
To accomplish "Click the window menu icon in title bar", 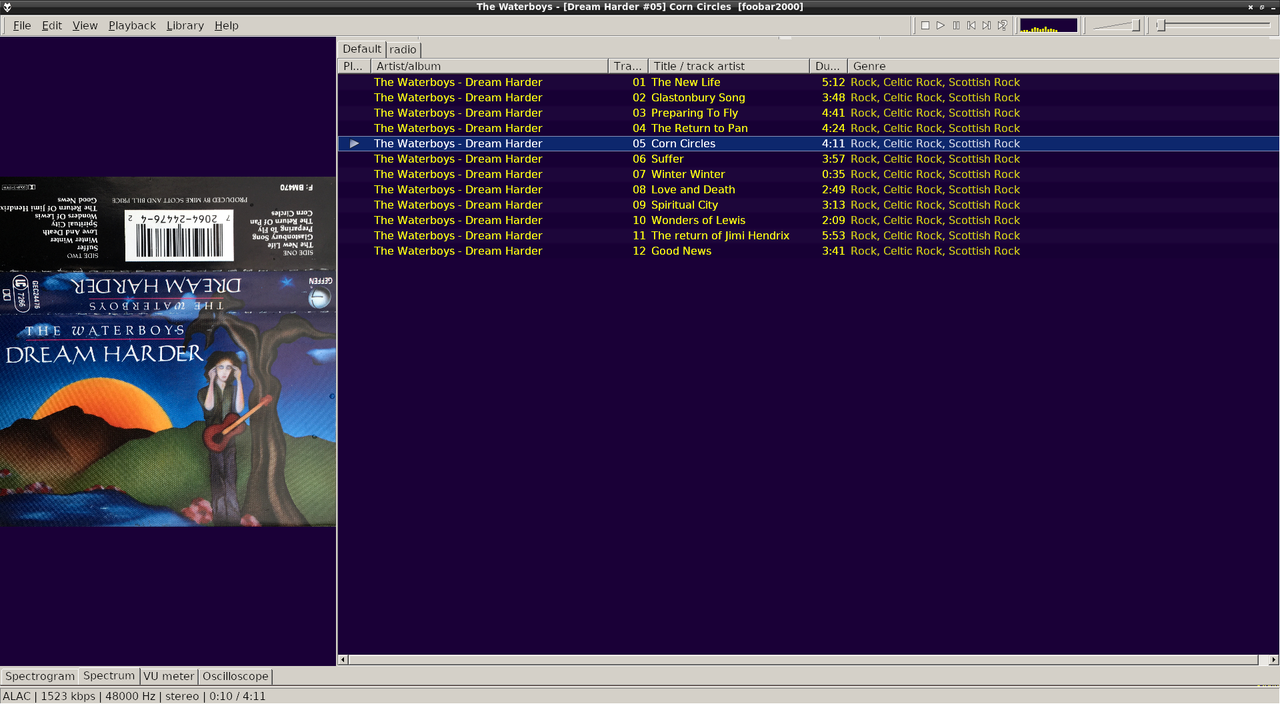I will (x=8, y=7).
